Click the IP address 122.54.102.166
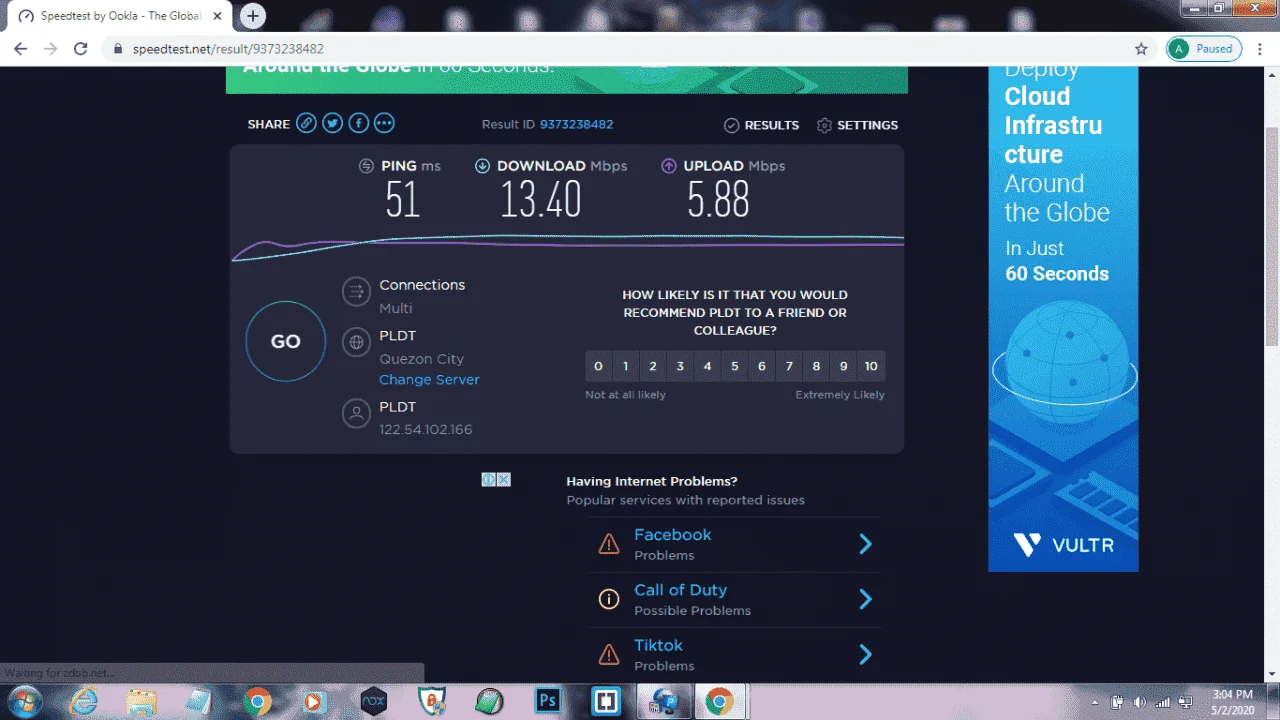The height and width of the screenshot is (720, 1280). click(x=426, y=430)
